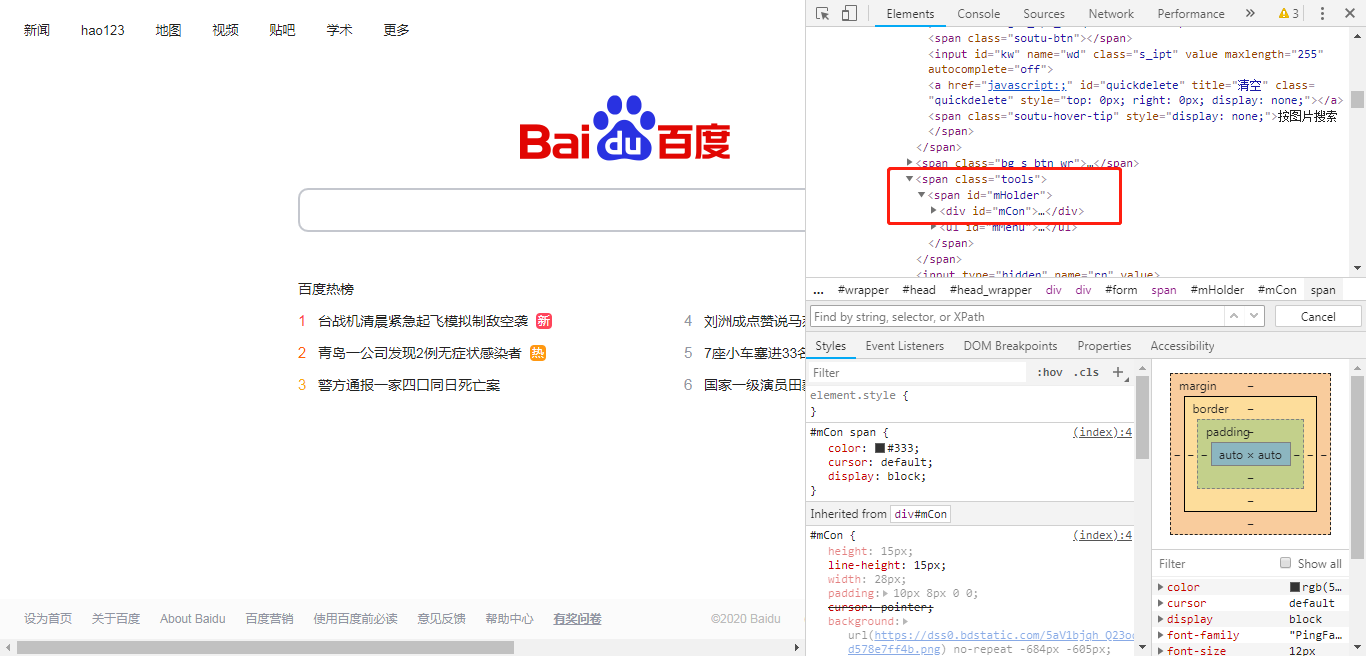
Task: Open the overflowed tabs chevron menu
Action: tap(1250, 13)
